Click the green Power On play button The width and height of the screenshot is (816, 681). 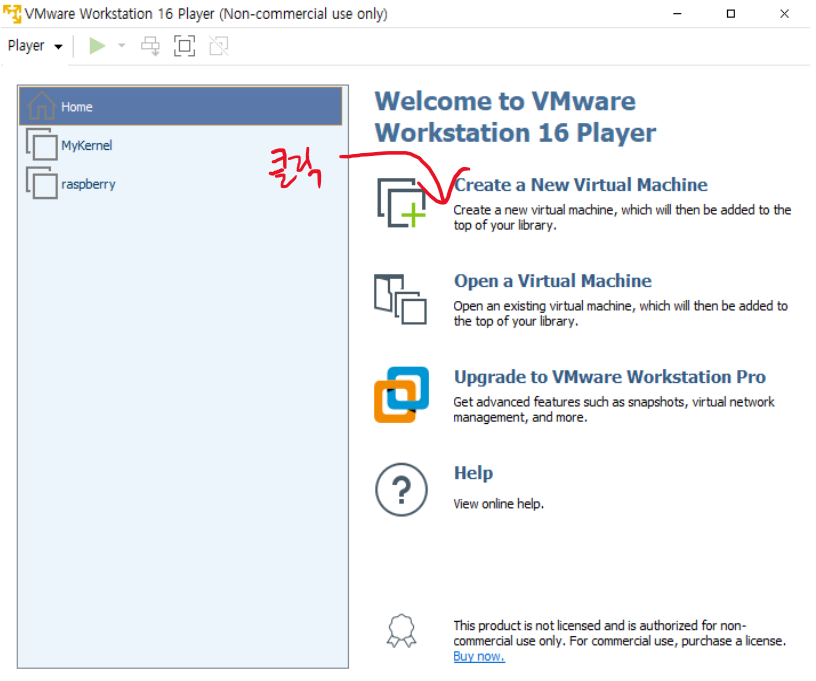pos(97,46)
